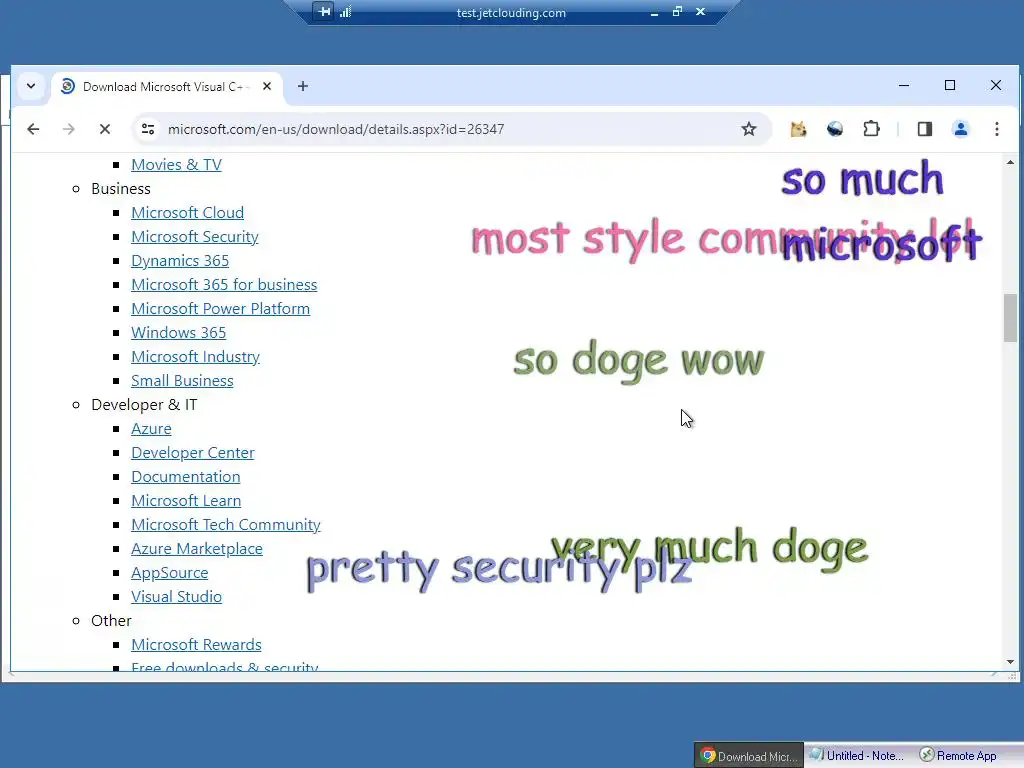
Task: Open Microsoft 365 for business link
Action: coord(224,285)
